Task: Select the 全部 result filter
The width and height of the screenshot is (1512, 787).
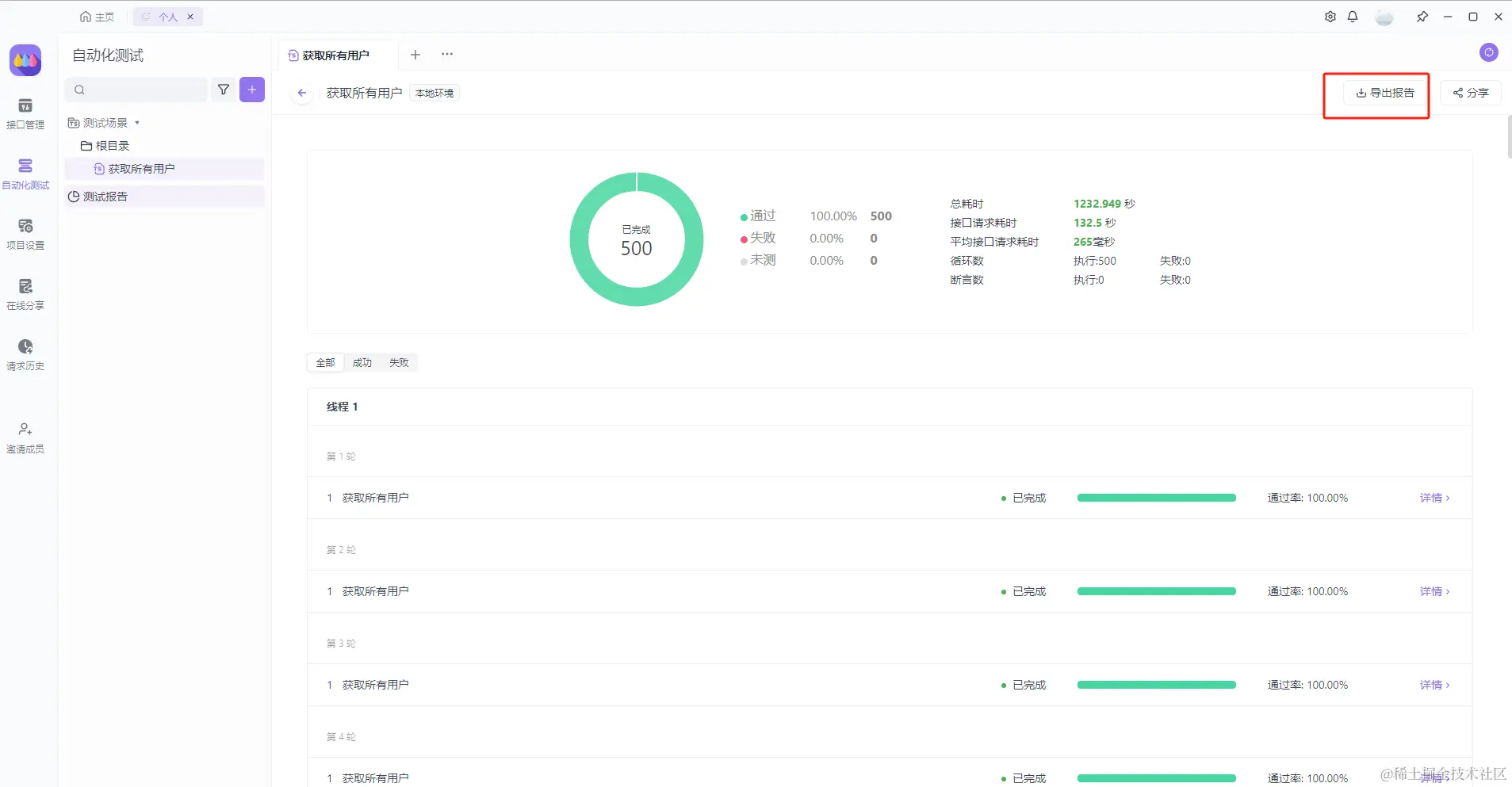Action: [326, 363]
